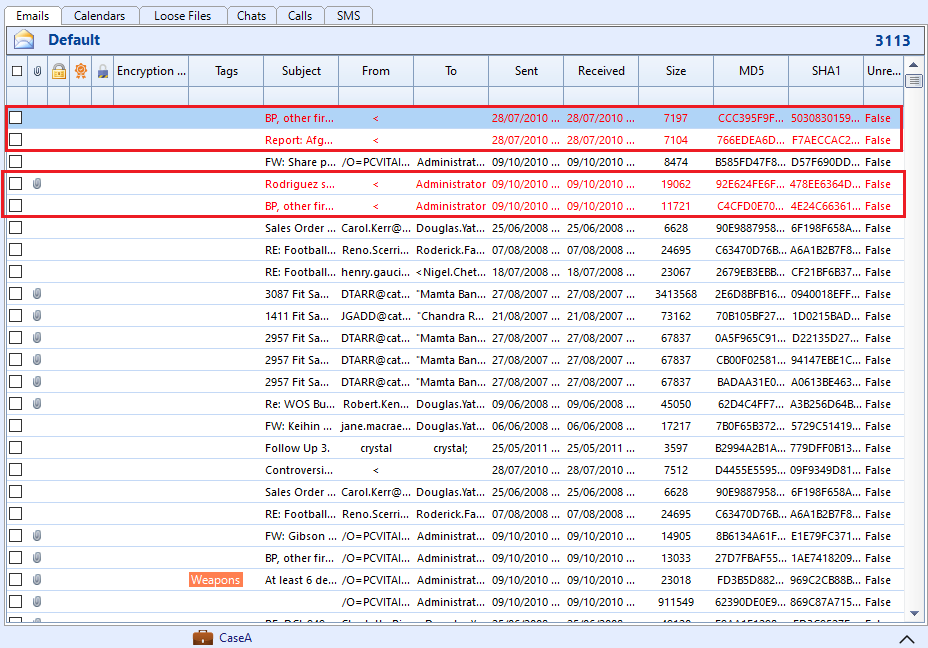Click the attachment paperclip column header icon
Image resolution: width=928 pixels, height=648 pixels.
pos(37,71)
